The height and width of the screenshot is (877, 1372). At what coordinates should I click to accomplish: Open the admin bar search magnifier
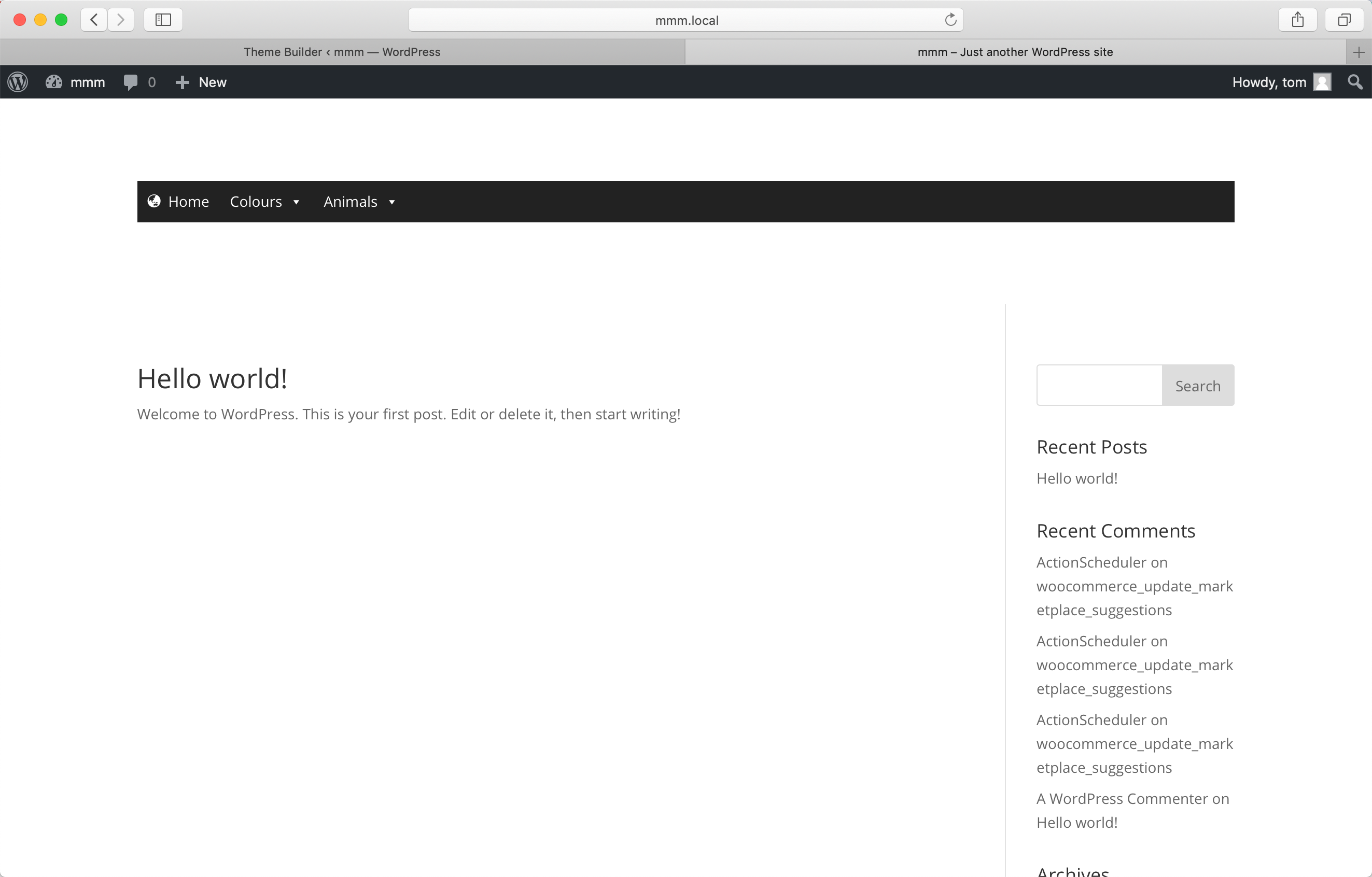tap(1355, 82)
